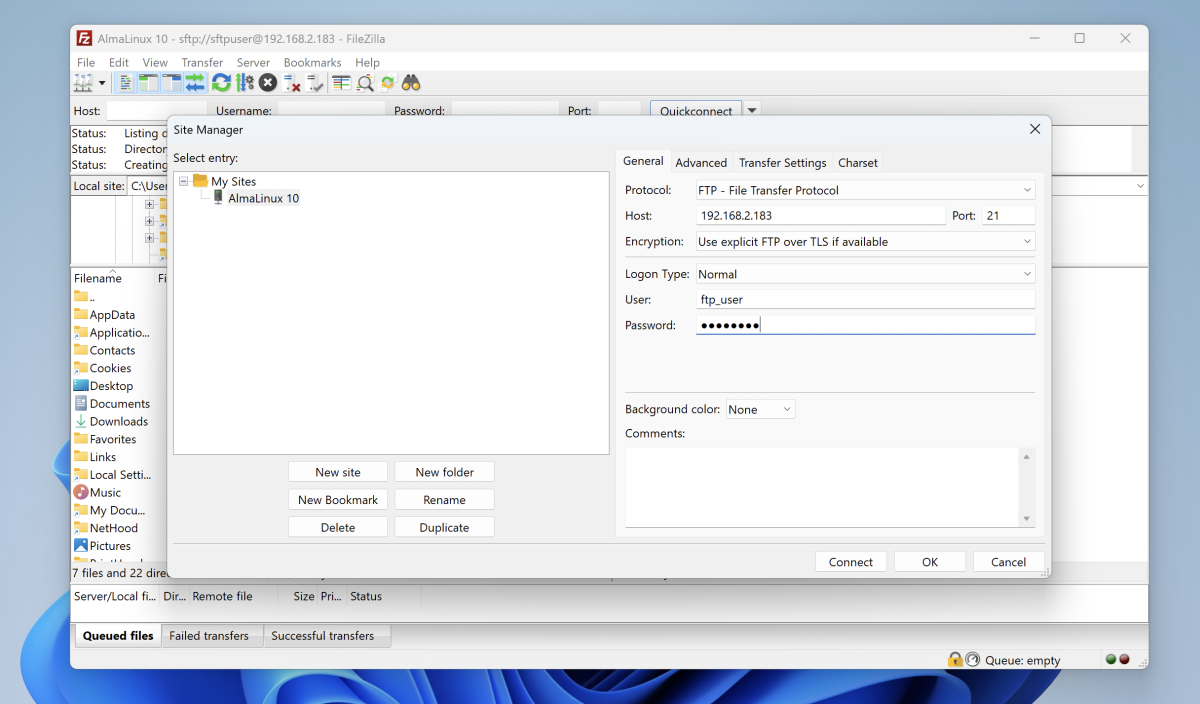Click the Refresh file lists icon
This screenshot has height=704, width=1200.
[221, 83]
